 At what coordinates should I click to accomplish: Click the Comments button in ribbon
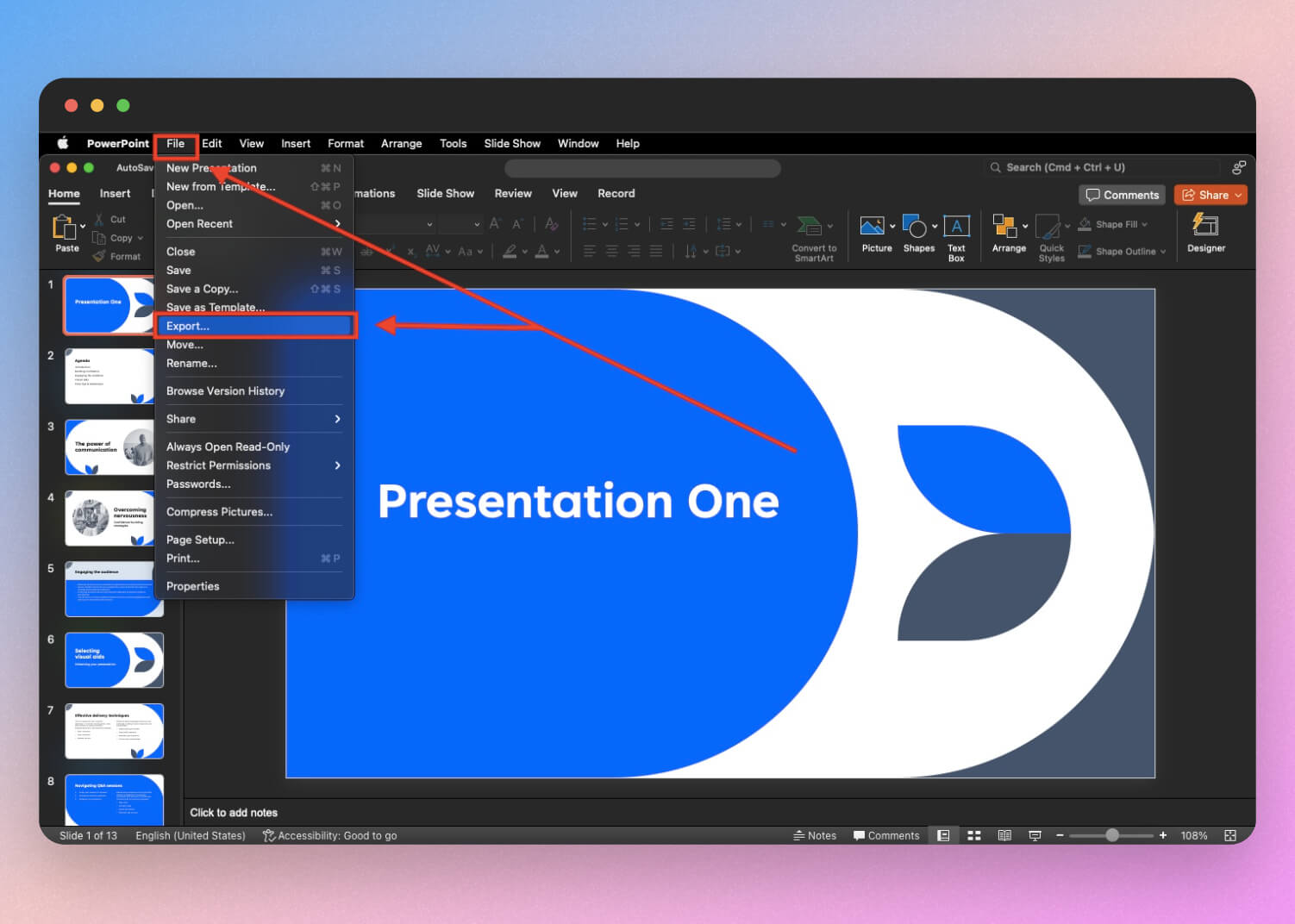coord(1122,195)
